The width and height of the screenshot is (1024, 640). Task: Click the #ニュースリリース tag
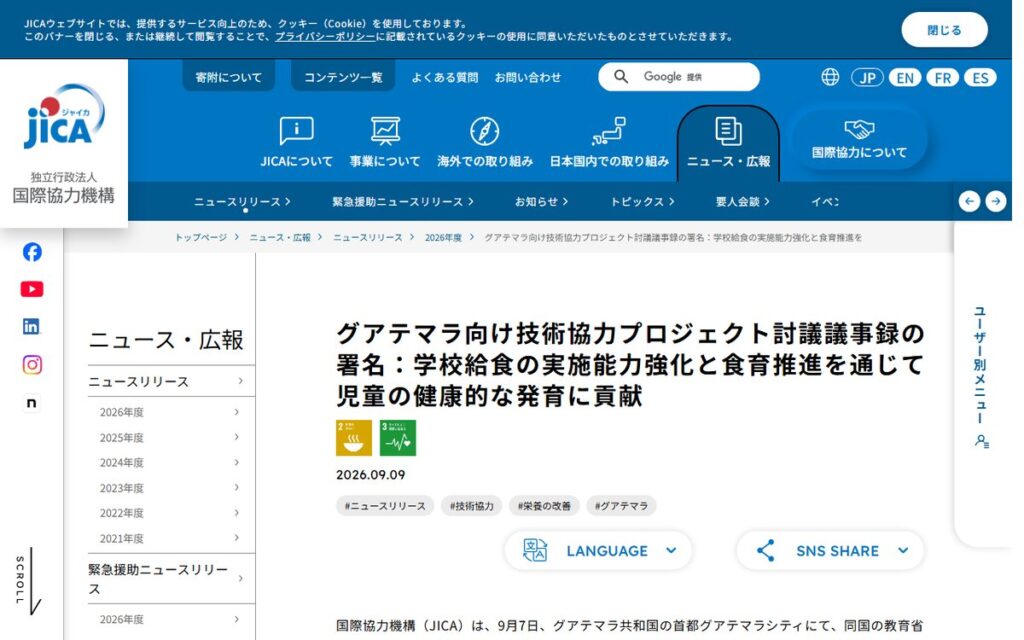coord(385,505)
